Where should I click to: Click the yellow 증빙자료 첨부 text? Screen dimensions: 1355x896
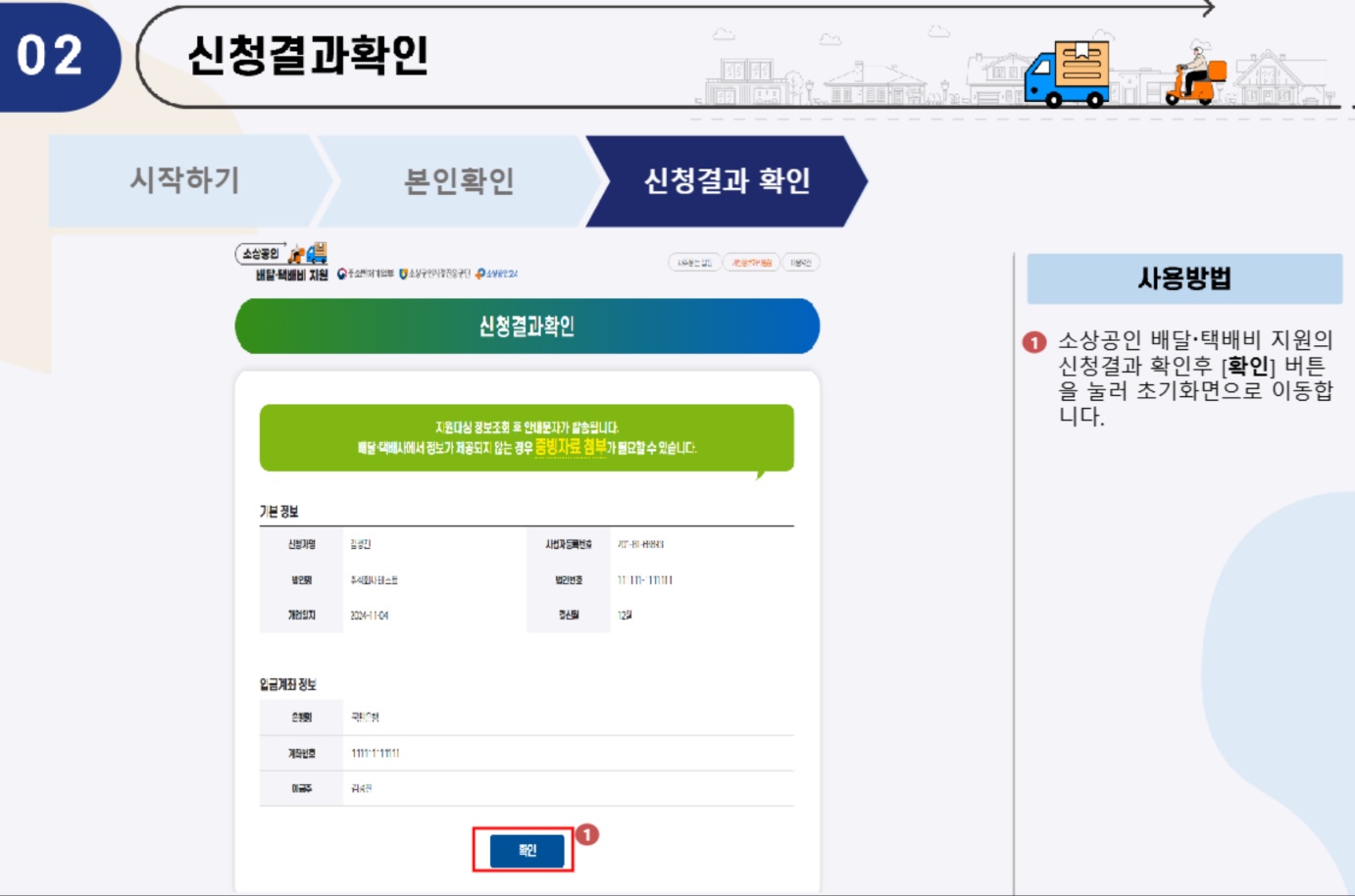(570, 447)
